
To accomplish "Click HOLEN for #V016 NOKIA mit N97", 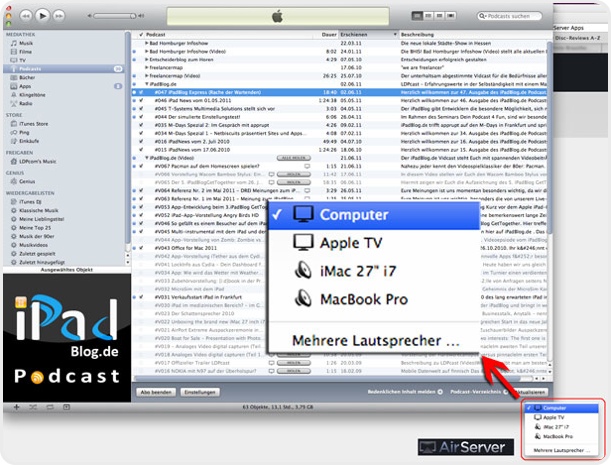I will click(x=294, y=371).
